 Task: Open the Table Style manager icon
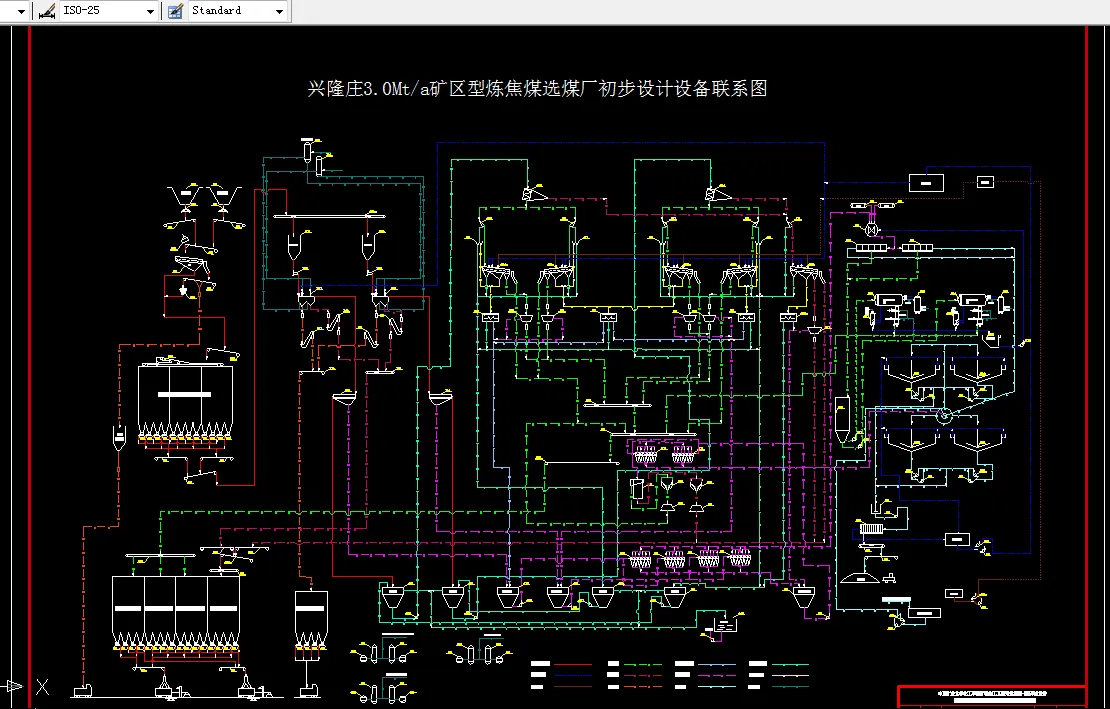[x=176, y=11]
